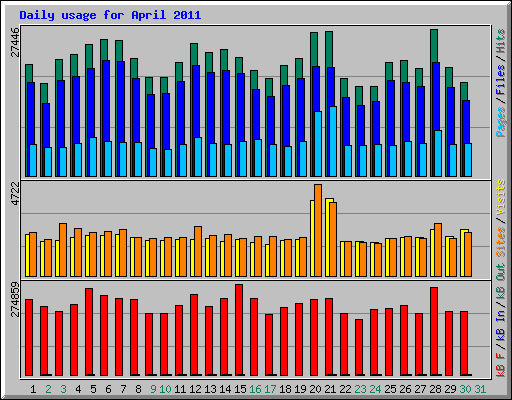Select day 17 on the x-axis

(270, 389)
